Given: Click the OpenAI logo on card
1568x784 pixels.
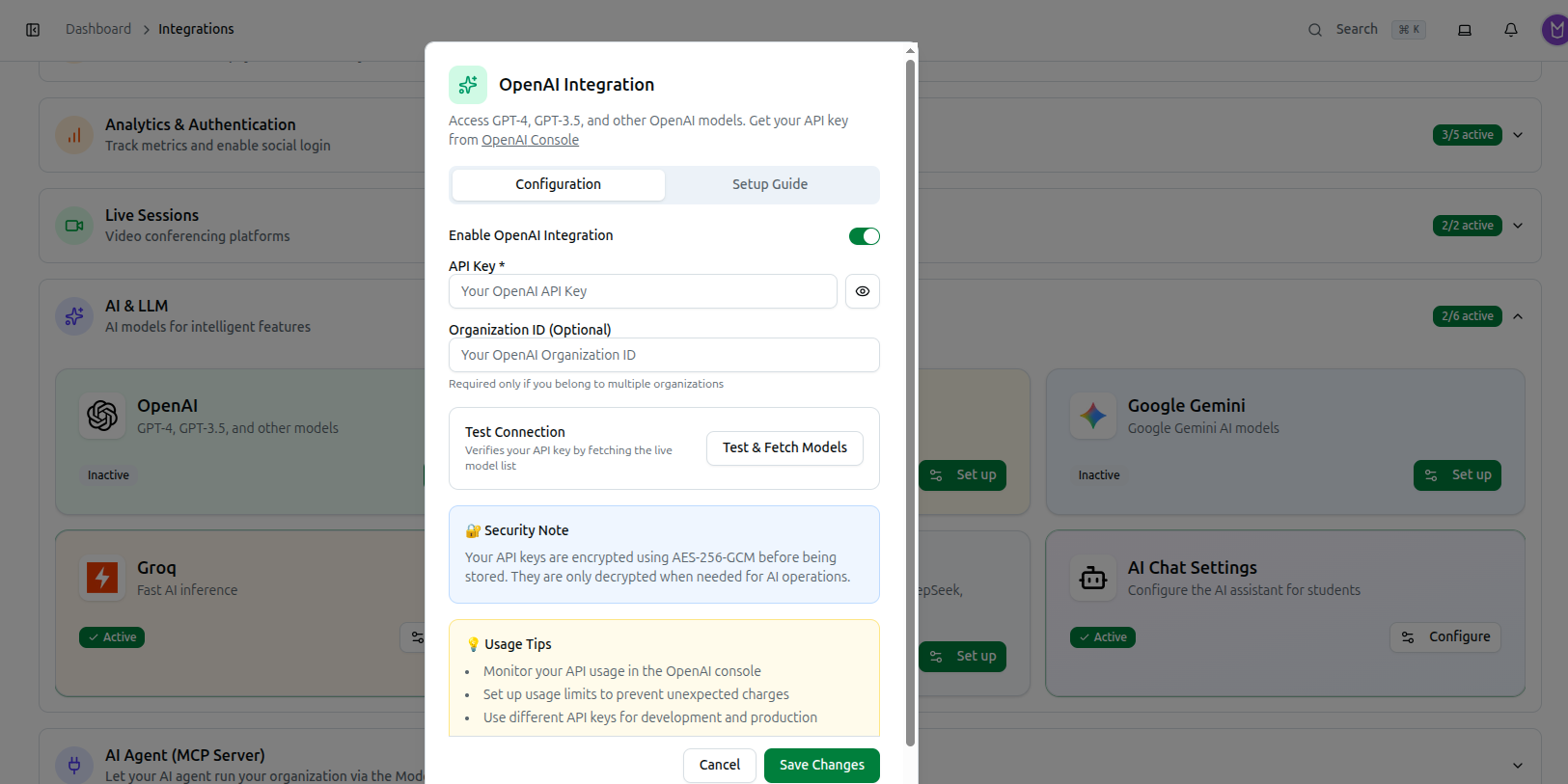Looking at the screenshot, I should 102,416.
